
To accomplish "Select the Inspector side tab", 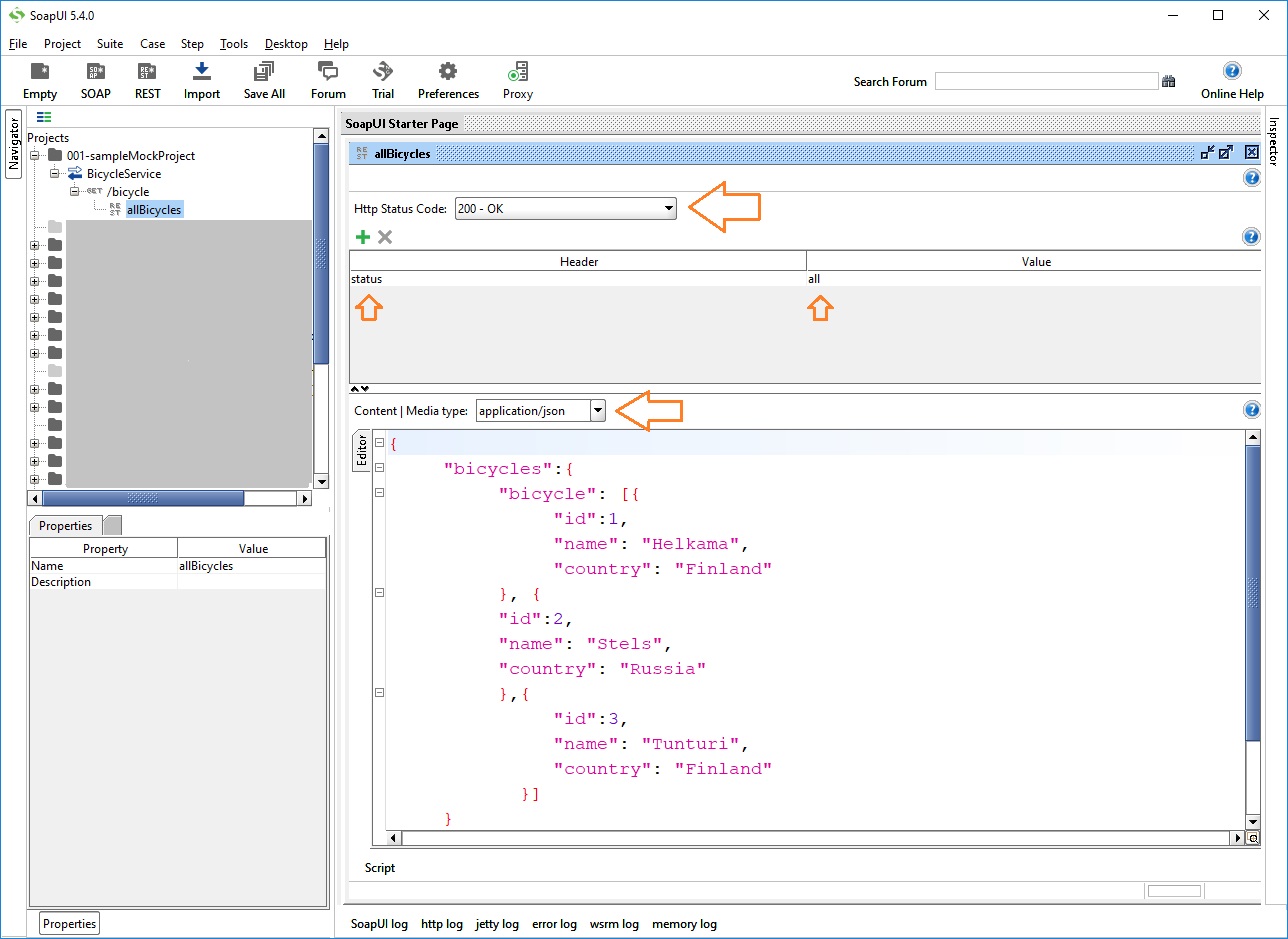I will pyautogui.click(x=1274, y=140).
